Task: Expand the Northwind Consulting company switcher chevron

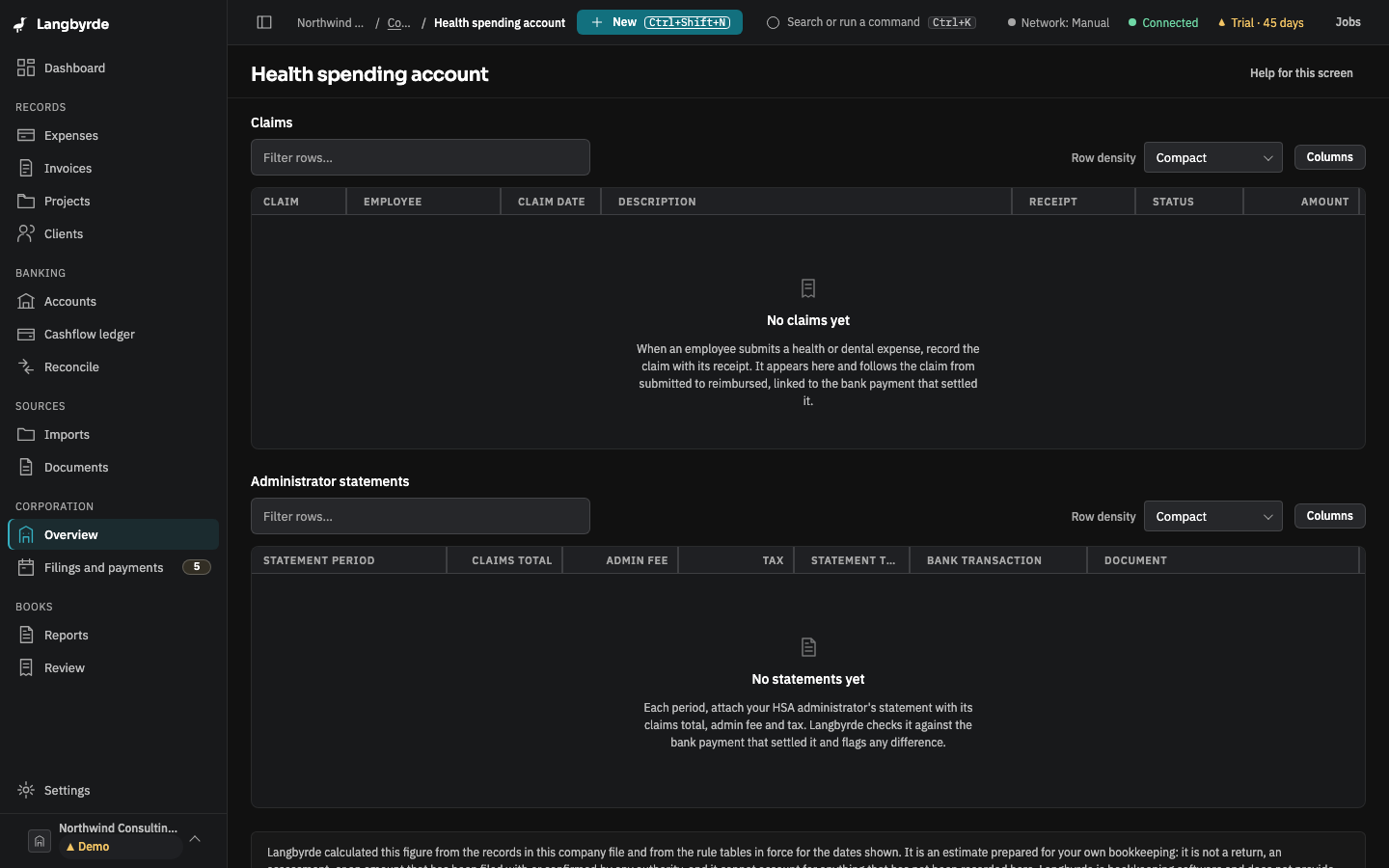Action: tap(195, 839)
